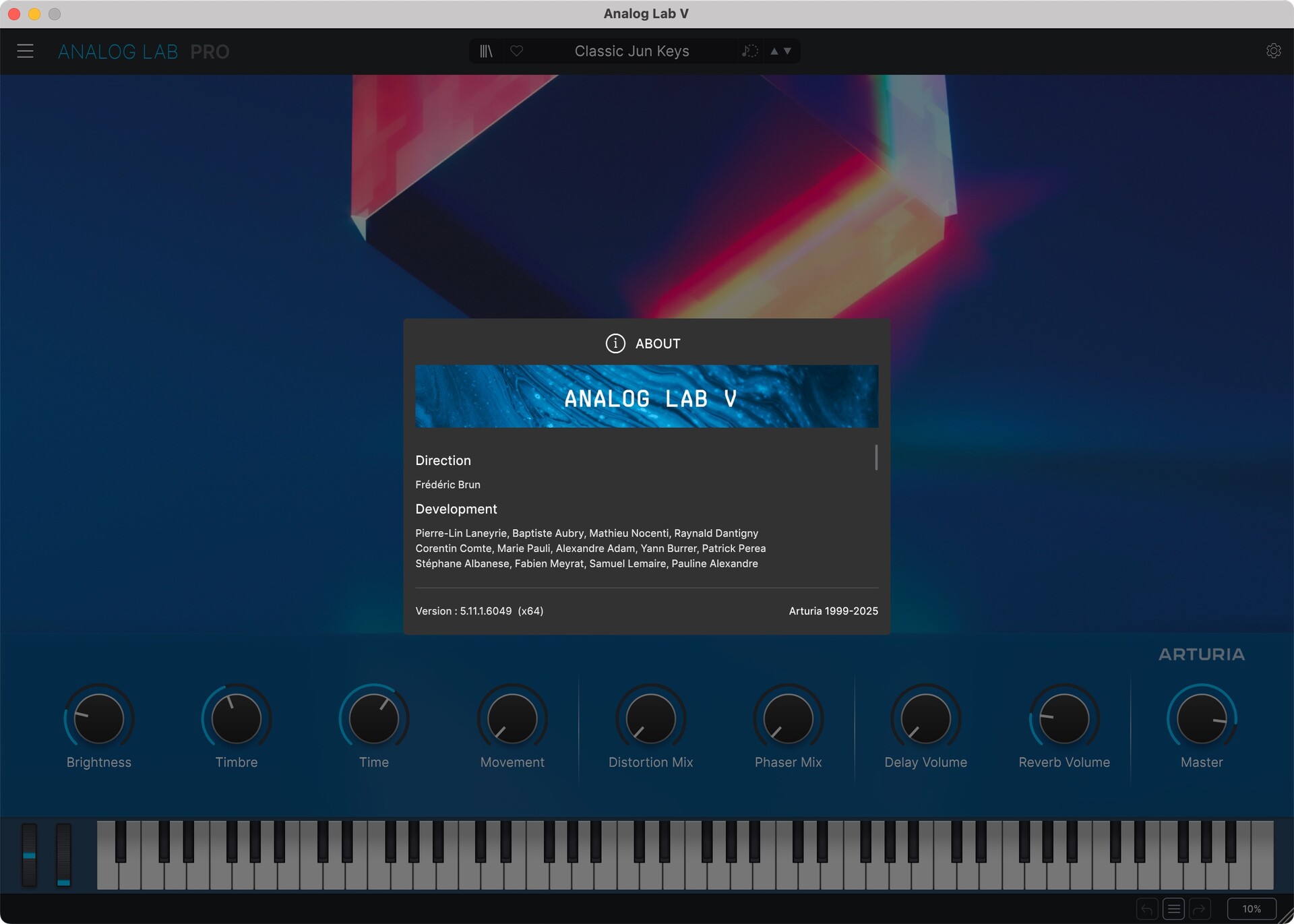Click the Phaser Mix knob
Viewport: 1294px width, 924px height.
(x=788, y=718)
